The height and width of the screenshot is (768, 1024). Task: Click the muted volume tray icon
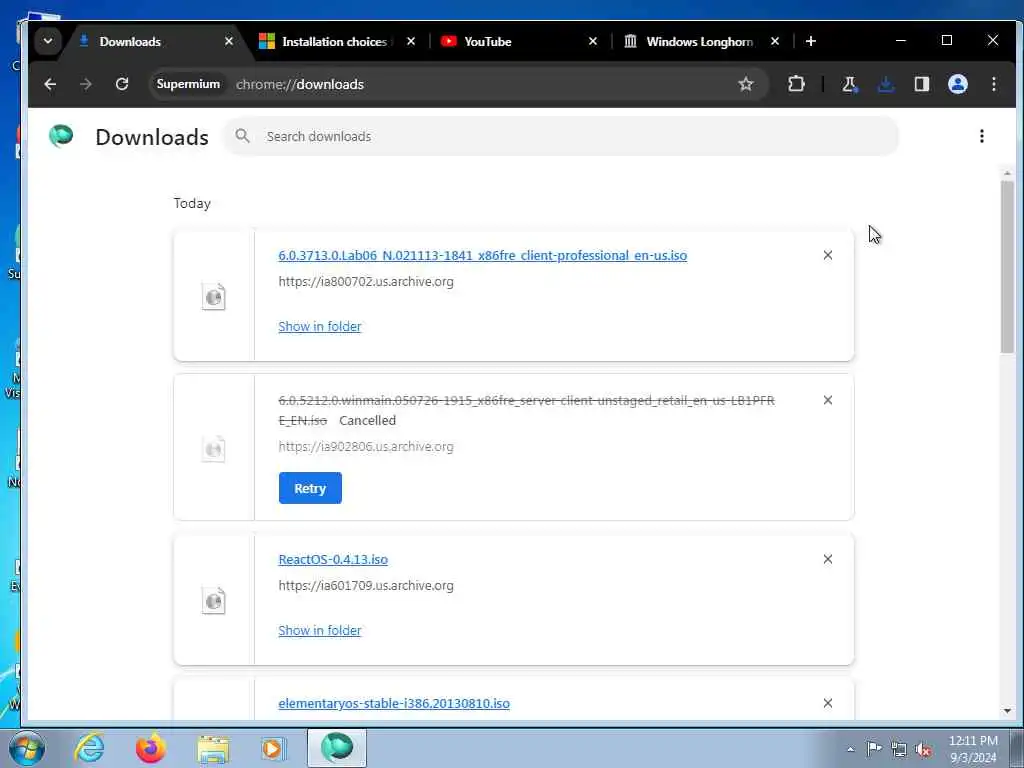[923, 749]
